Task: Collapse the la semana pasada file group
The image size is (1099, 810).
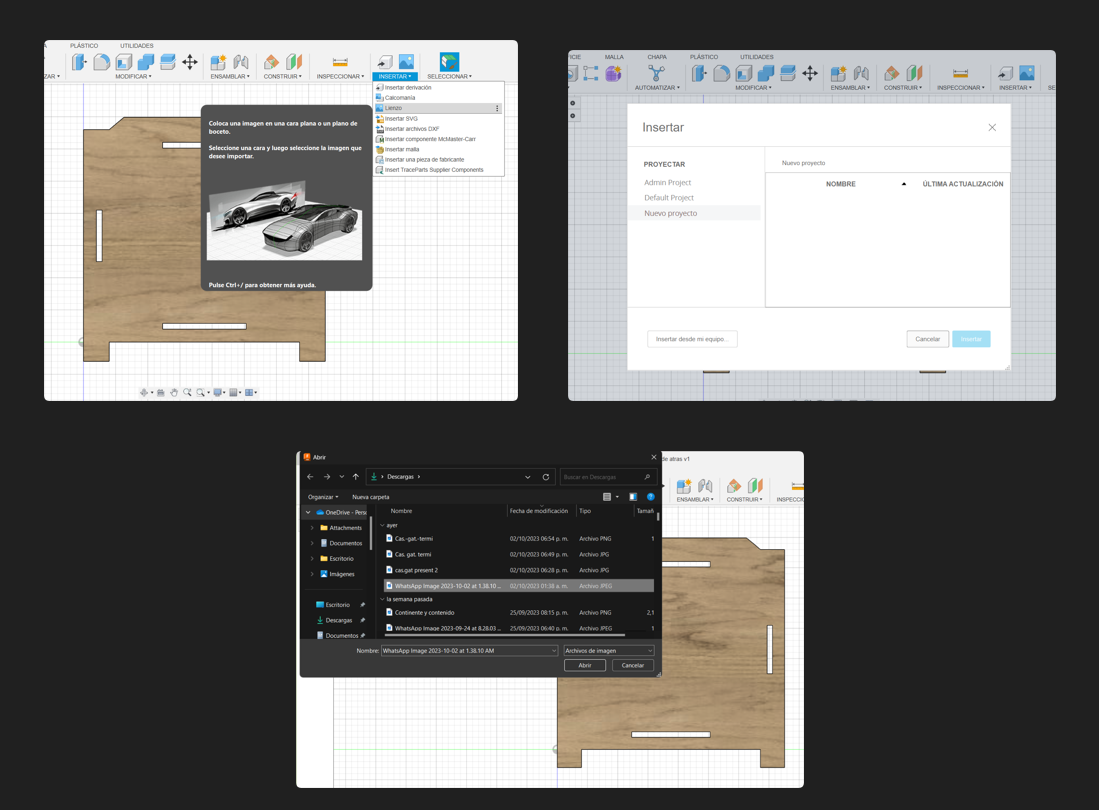Action: [x=383, y=599]
